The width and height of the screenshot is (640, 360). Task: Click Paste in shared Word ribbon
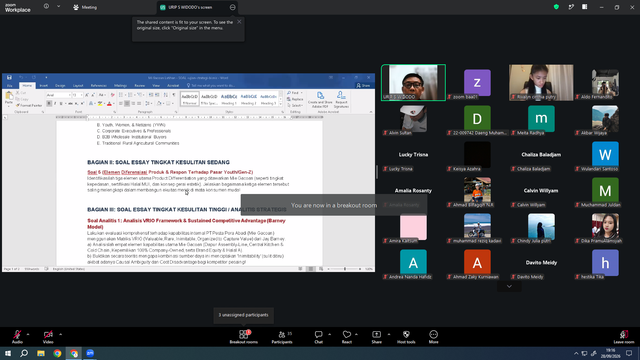9,98
